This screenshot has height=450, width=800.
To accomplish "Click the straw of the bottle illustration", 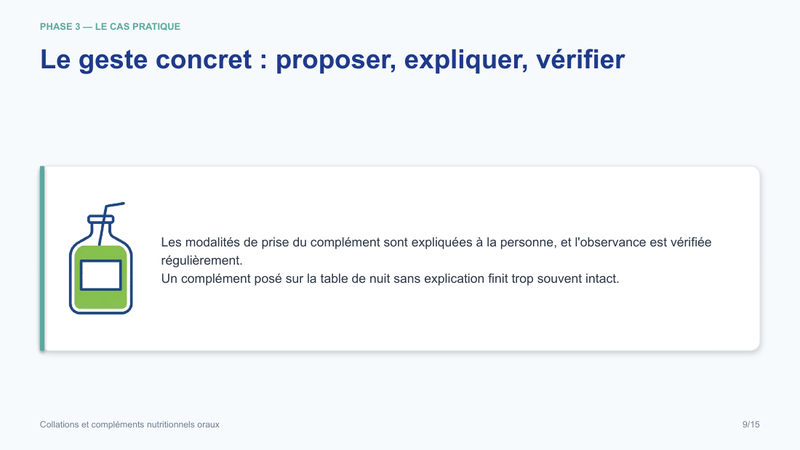I will point(109,222).
